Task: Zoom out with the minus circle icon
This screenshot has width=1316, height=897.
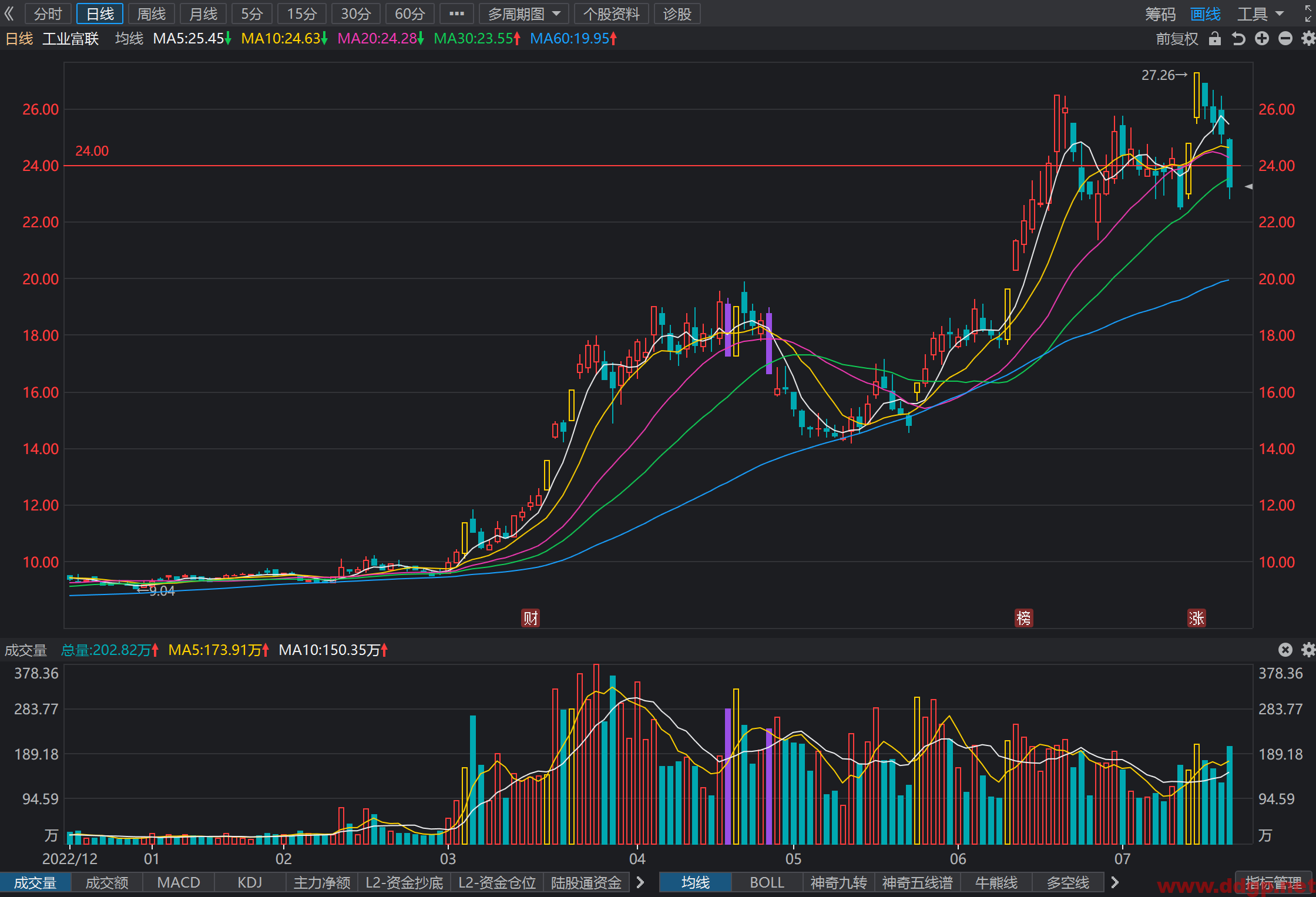Action: pyautogui.click(x=1285, y=39)
